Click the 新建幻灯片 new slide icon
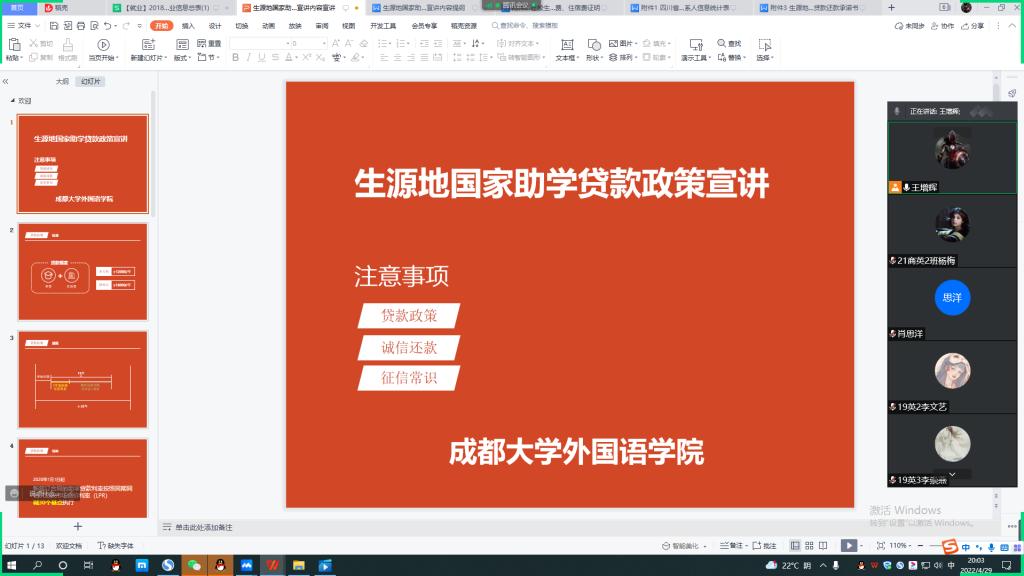This screenshot has width=1024, height=576. coord(149,44)
